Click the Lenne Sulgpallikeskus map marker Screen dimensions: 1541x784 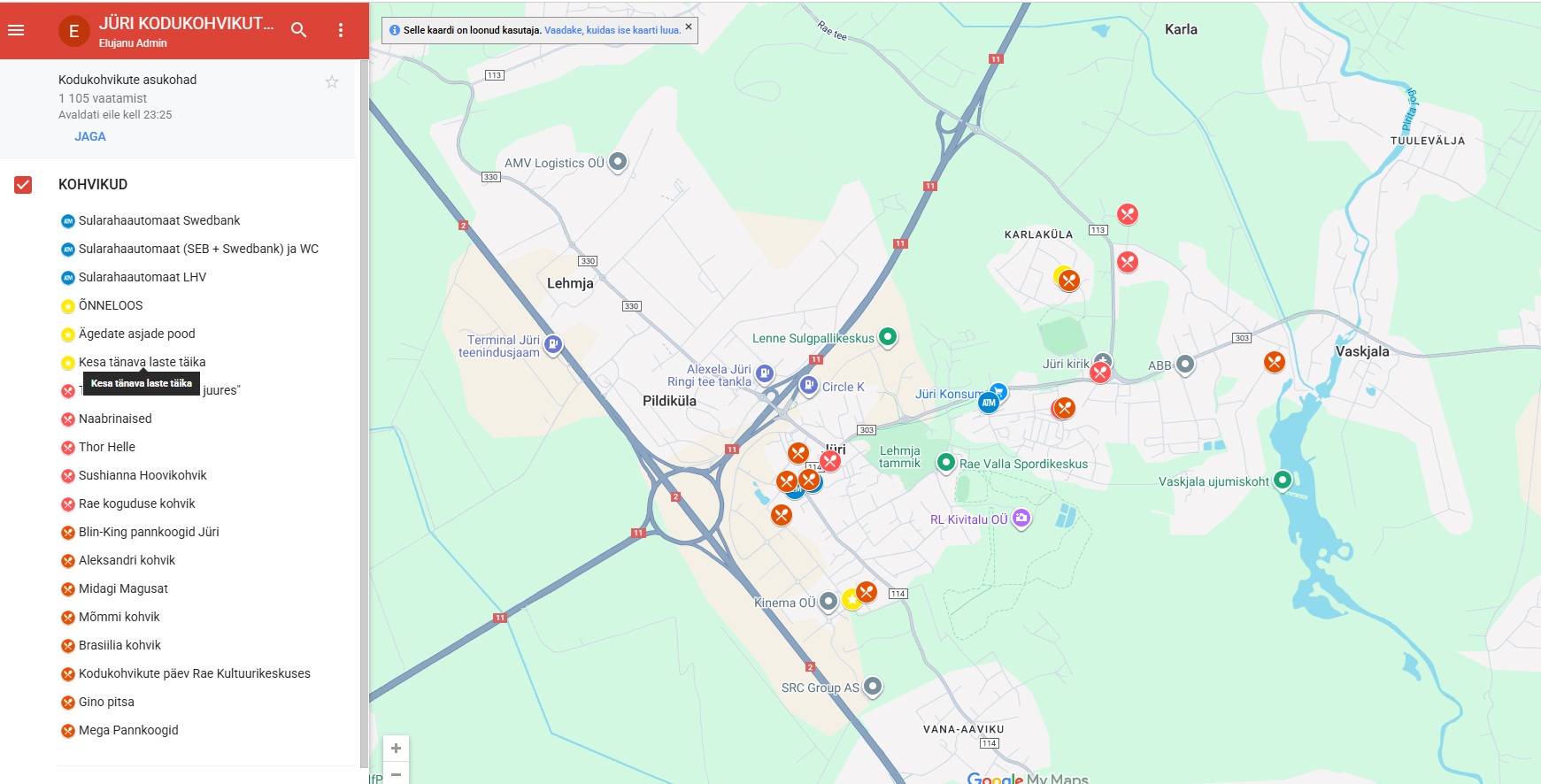pos(888,336)
